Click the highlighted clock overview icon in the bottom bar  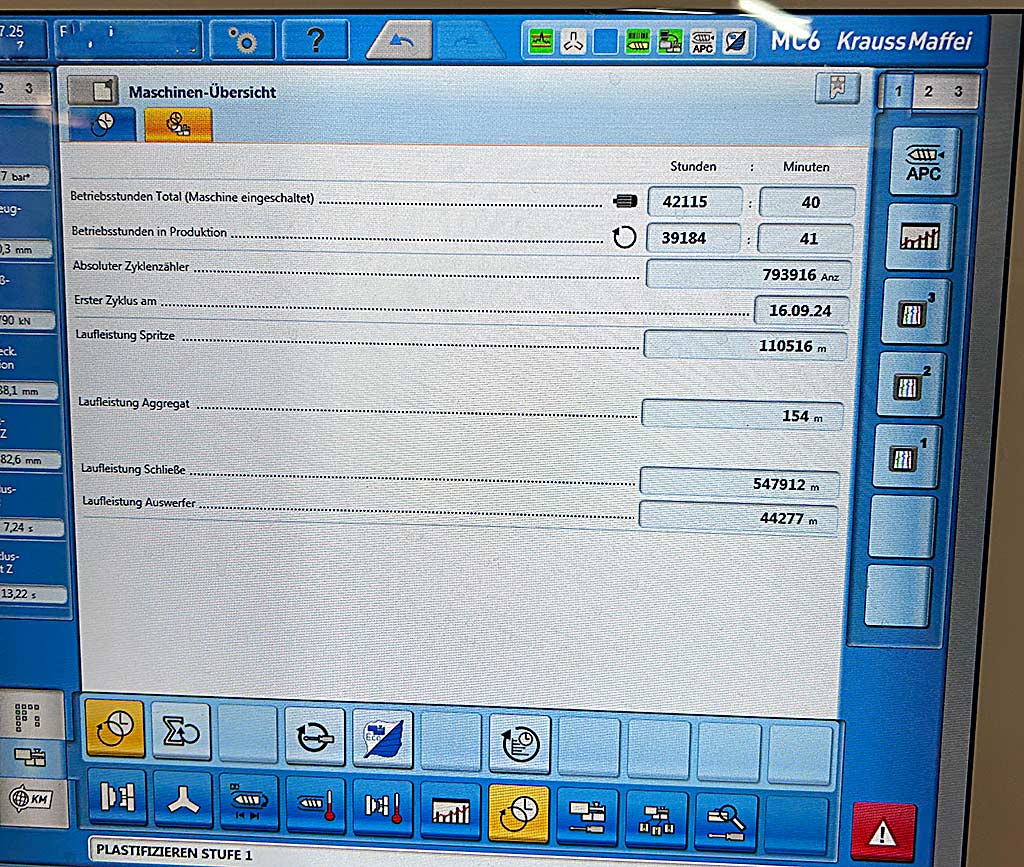519,812
